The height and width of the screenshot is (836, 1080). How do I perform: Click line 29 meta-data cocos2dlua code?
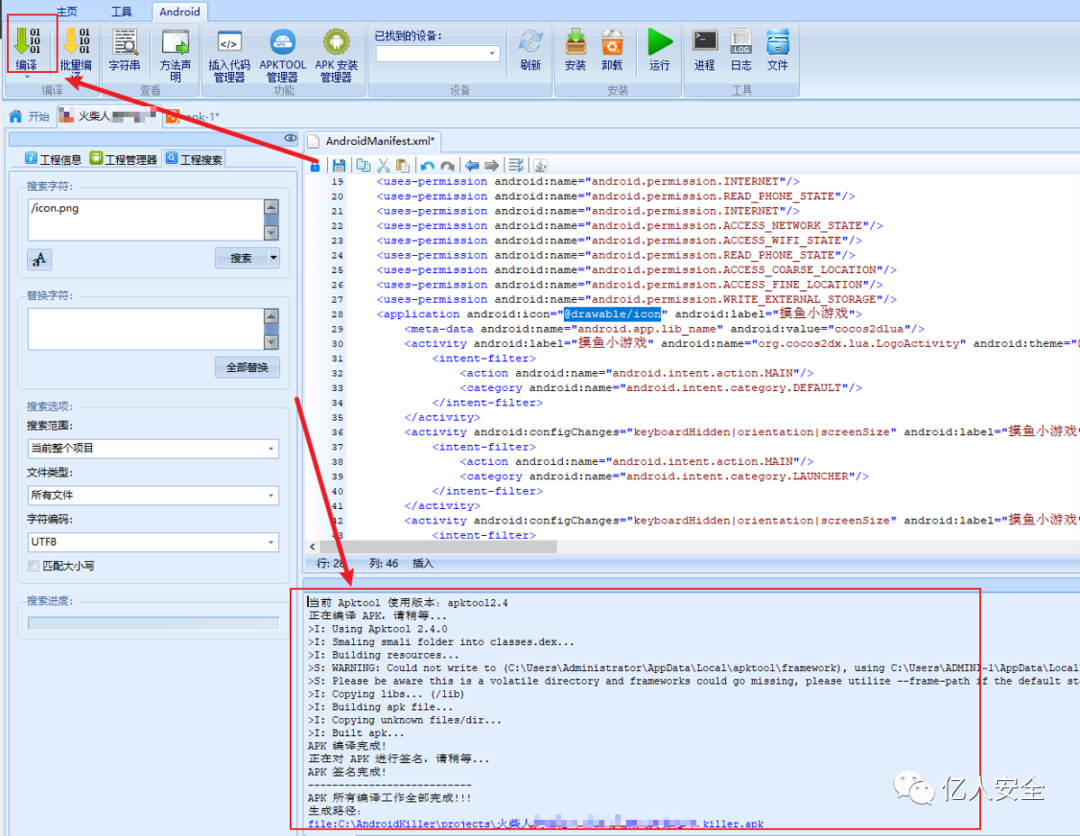pos(664,329)
